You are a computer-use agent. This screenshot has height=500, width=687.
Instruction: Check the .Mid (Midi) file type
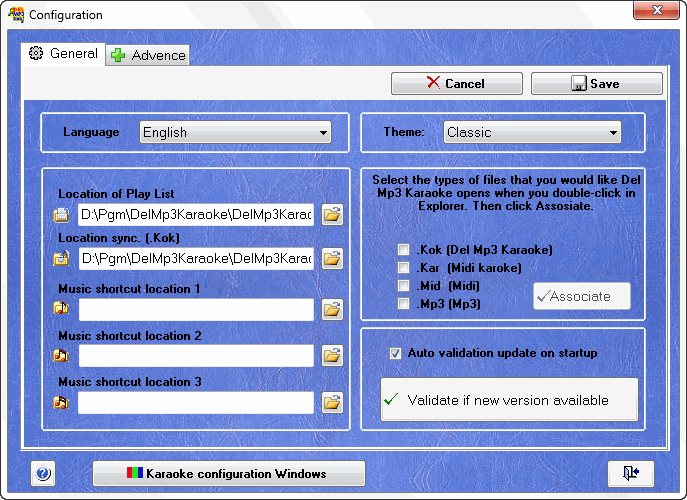tap(403, 286)
